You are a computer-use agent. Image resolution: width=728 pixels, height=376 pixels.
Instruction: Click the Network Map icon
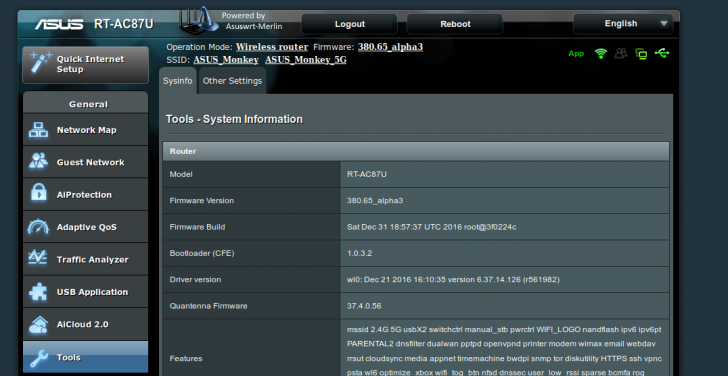[38, 130]
